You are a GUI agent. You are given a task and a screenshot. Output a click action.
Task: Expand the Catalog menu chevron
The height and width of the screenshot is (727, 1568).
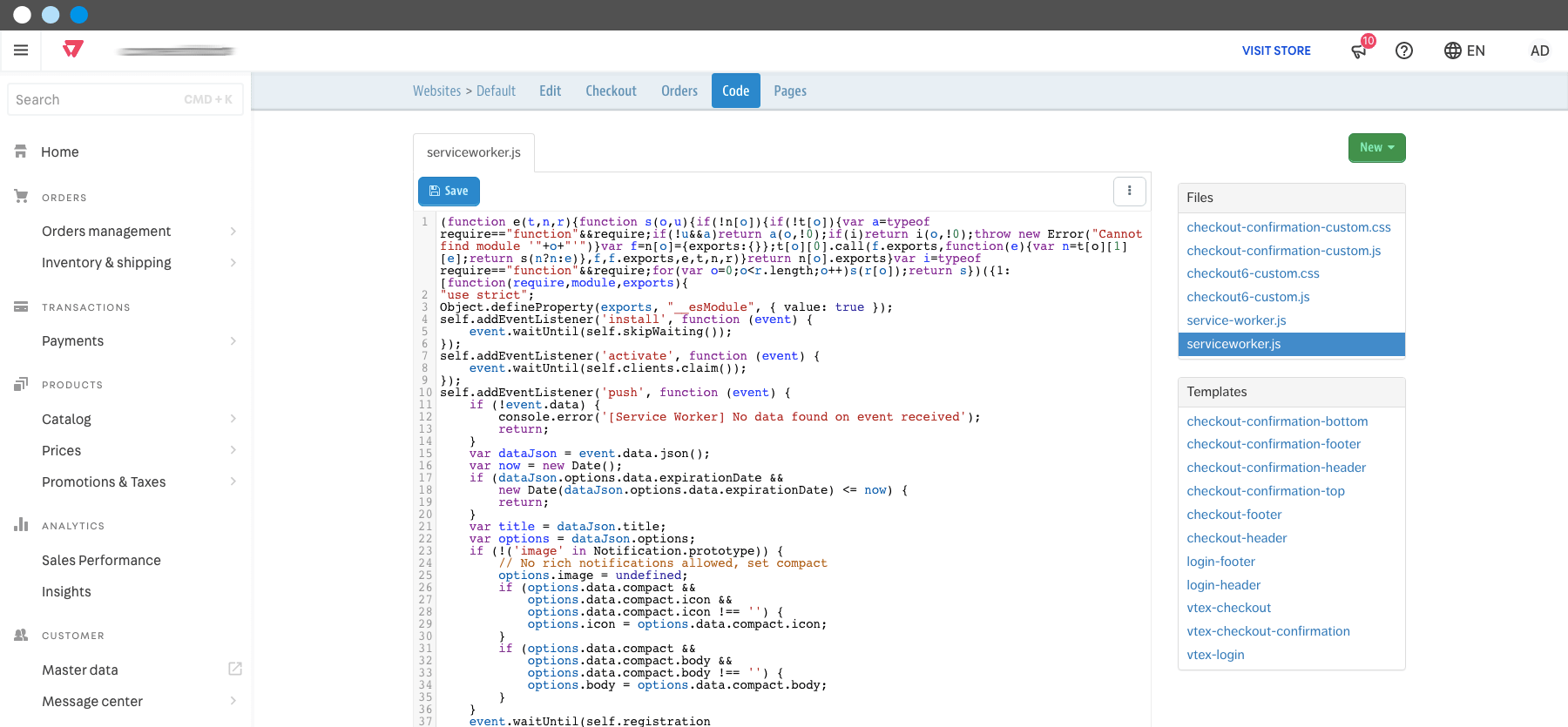233,419
